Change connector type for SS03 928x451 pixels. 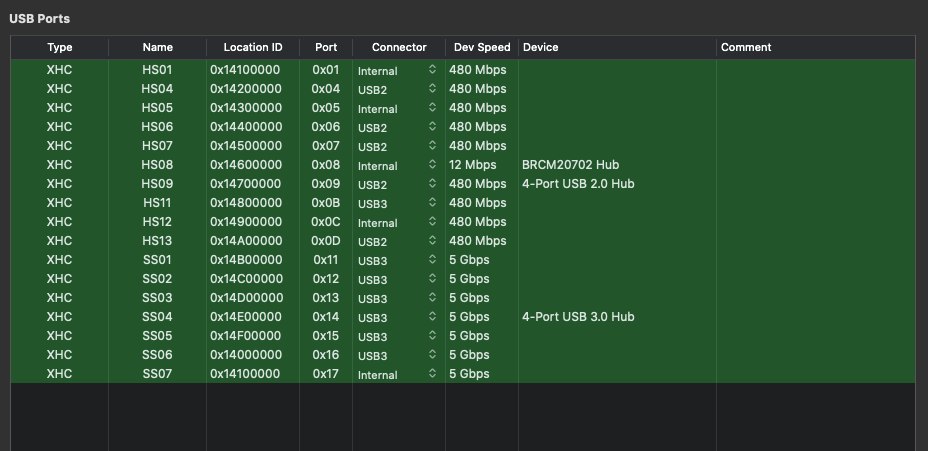pos(397,298)
